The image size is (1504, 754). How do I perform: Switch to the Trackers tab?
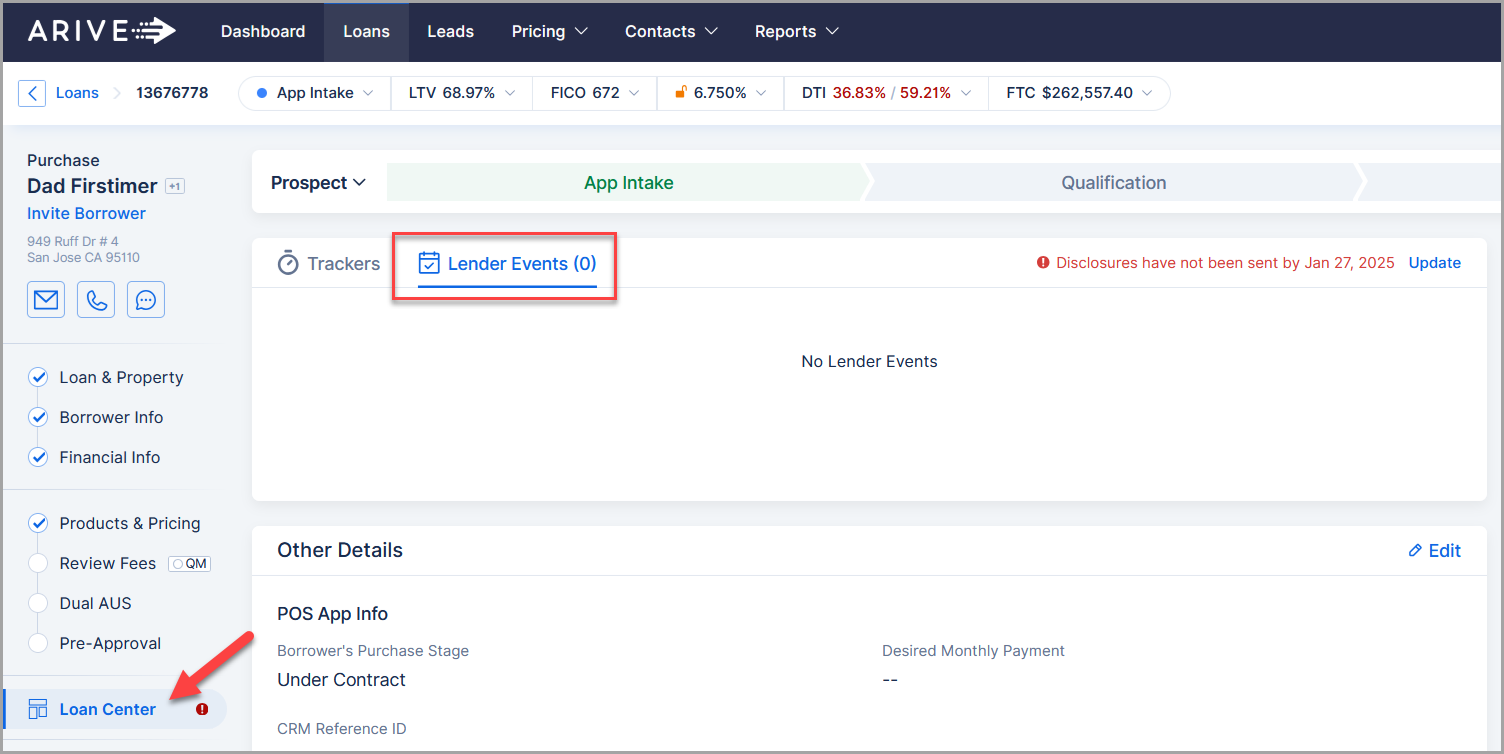click(x=329, y=264)
